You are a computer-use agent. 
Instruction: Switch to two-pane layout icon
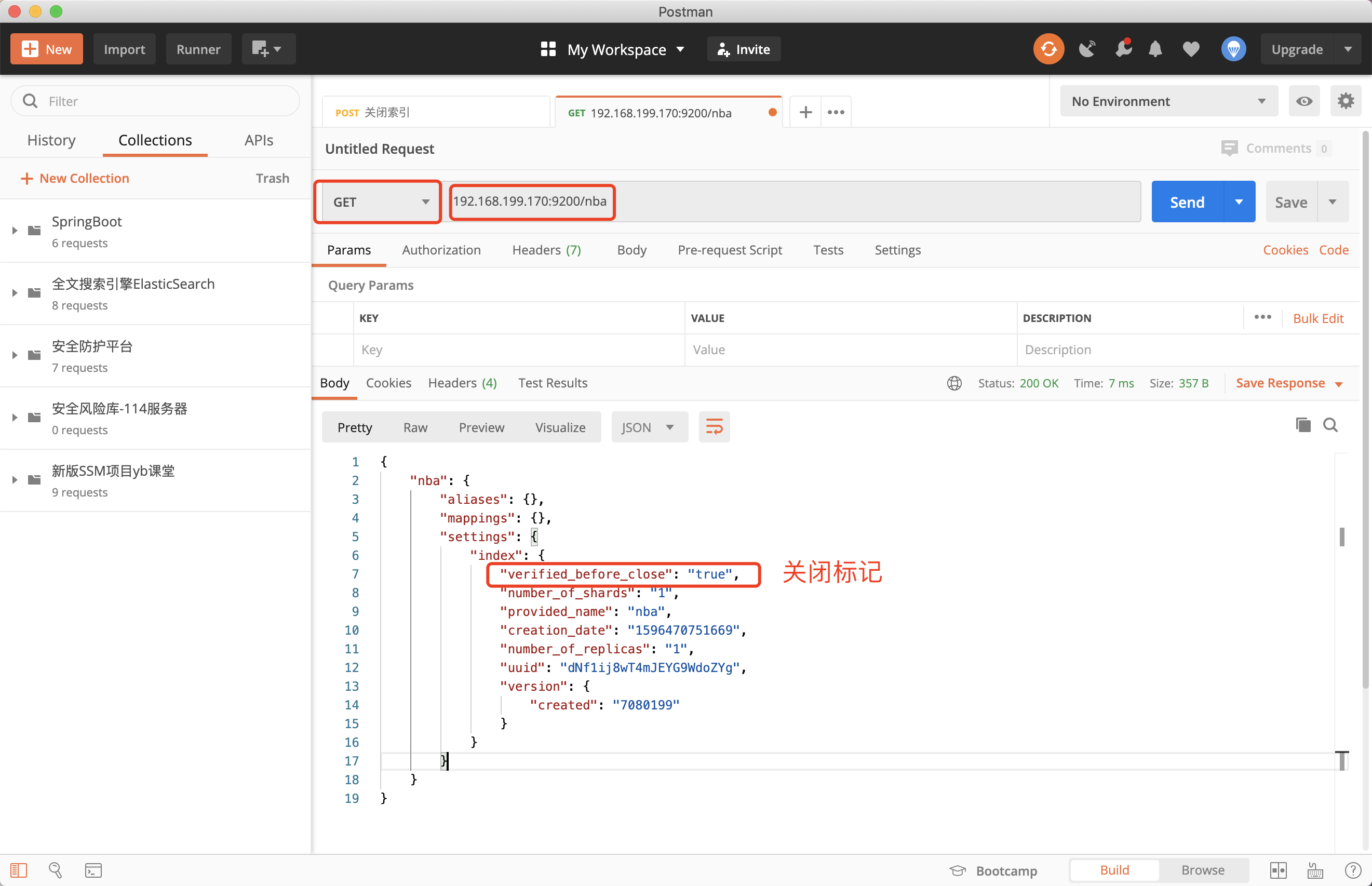(x=1278, y=870)
